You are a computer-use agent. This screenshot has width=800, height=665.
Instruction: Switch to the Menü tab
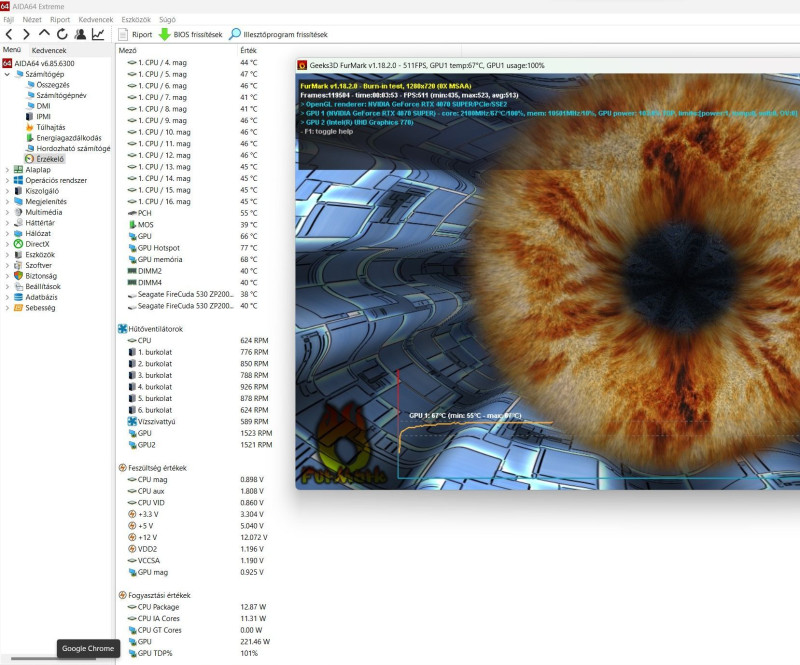click(12, 50)
